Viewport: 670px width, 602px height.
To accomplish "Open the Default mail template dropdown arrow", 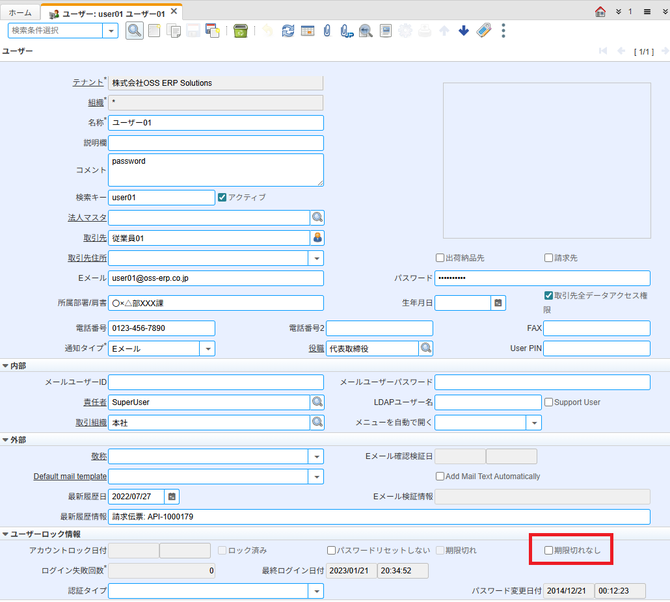I will coord(316,476).
